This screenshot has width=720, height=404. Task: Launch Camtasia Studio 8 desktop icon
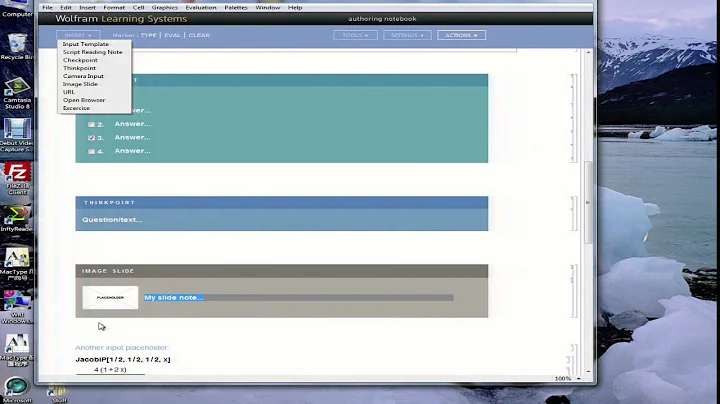point(17,93)
